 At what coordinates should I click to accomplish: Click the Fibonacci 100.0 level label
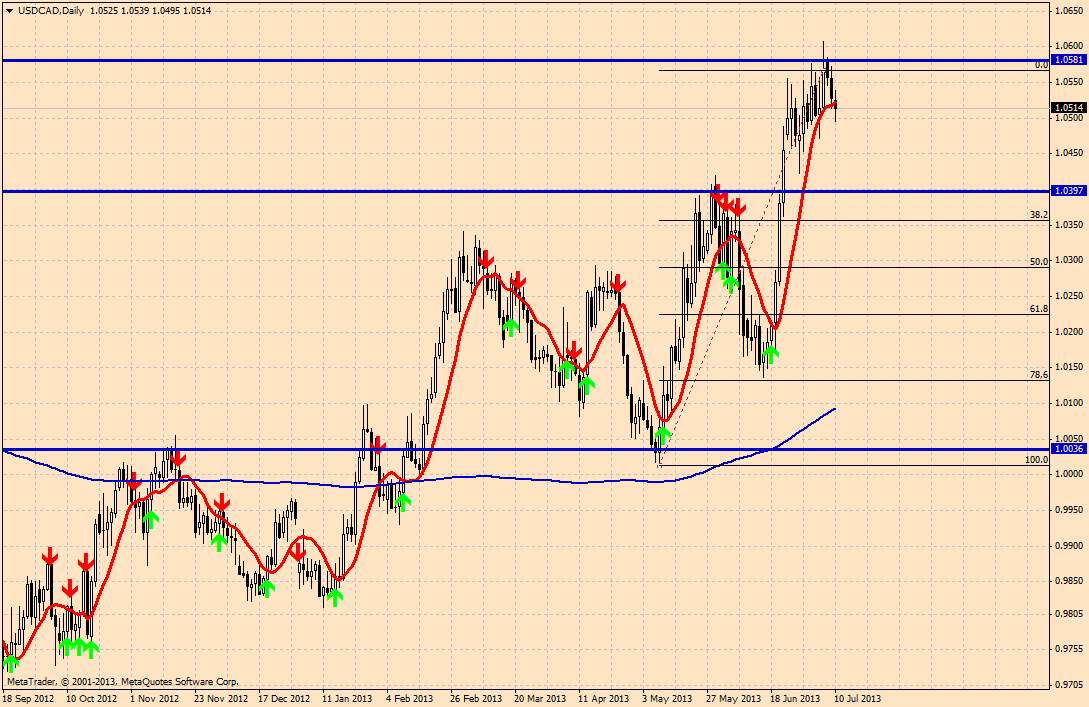1037,460
